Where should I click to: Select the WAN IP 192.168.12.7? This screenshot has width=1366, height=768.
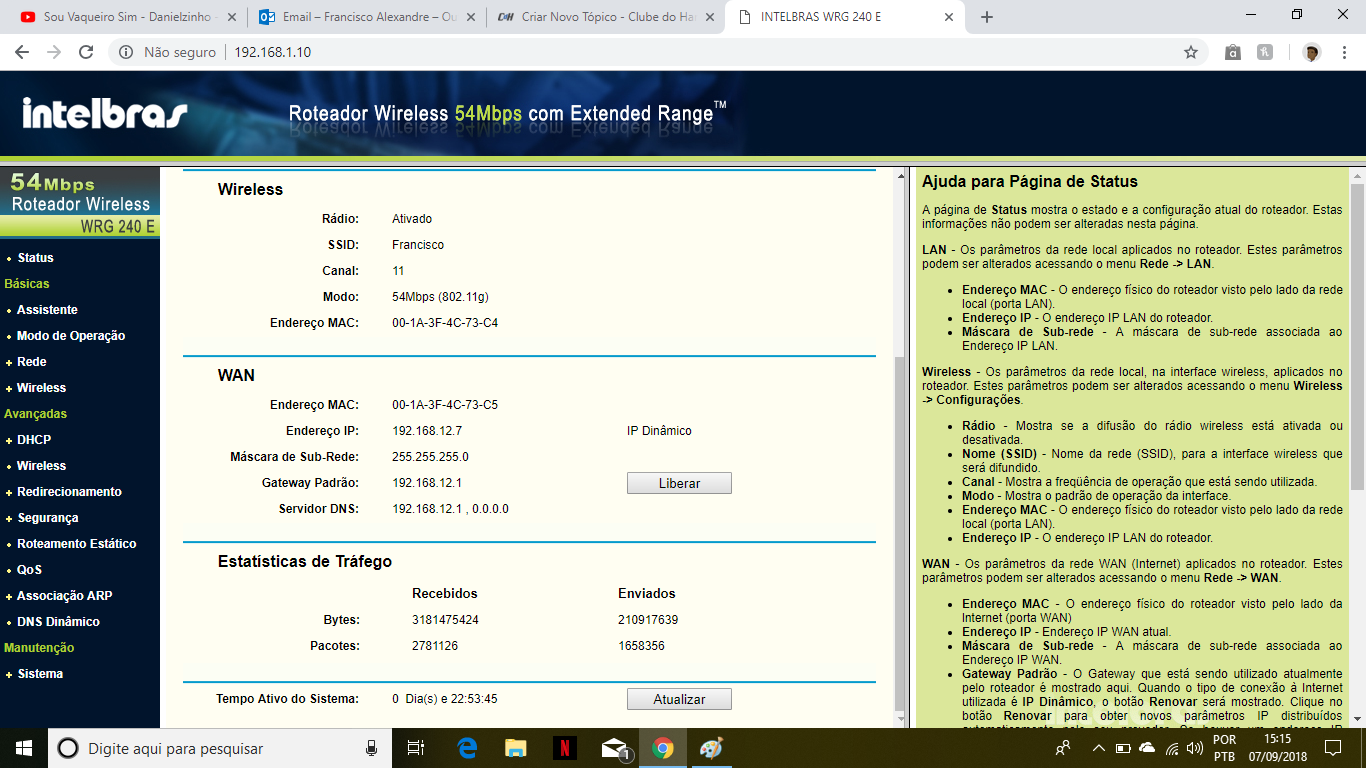(x=427, y=431)
